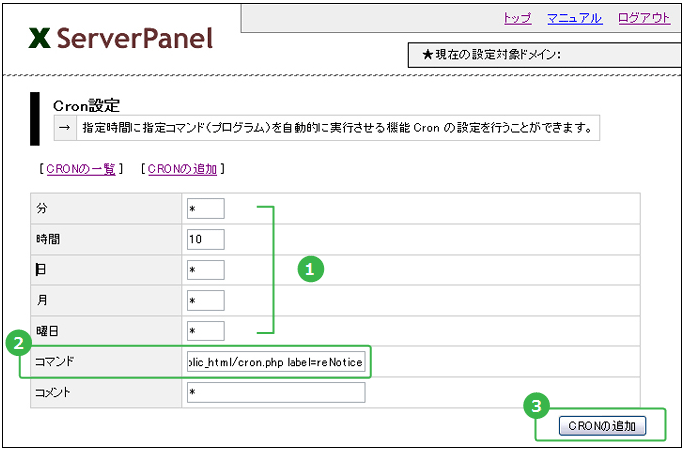The width and height of the screenshot is (688, 452).
Task: Open the マニュアル link
Action: pyautogui.click(x=574, y=18)
